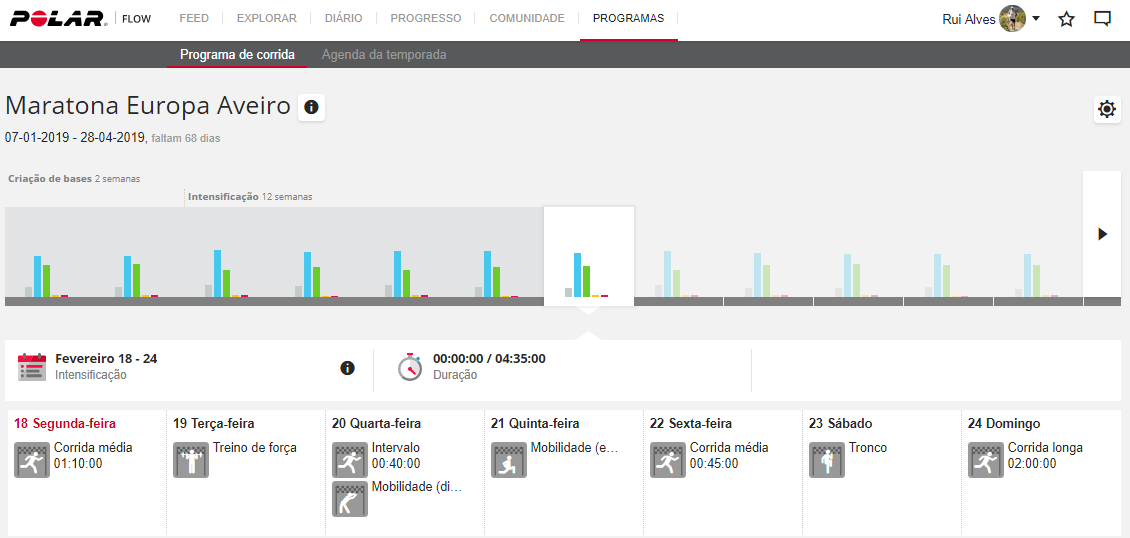
Task: Click the Rui Alves profile picture
Action: [x=1012, y=19]
